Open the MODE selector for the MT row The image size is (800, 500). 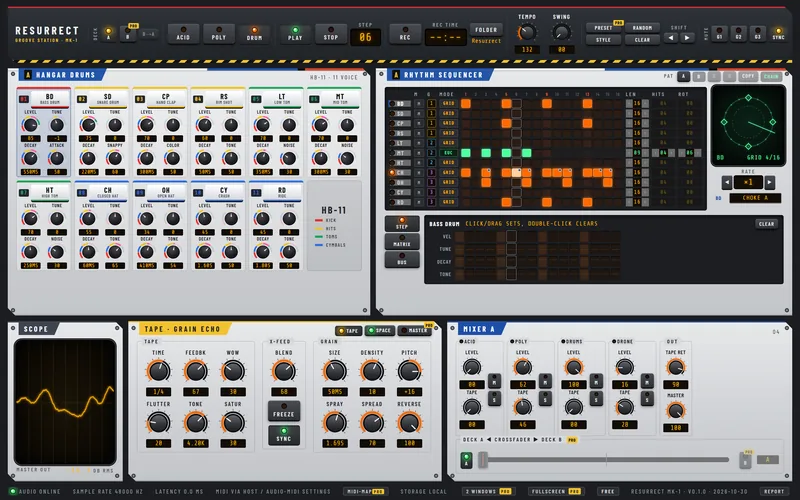pos(448,153)
